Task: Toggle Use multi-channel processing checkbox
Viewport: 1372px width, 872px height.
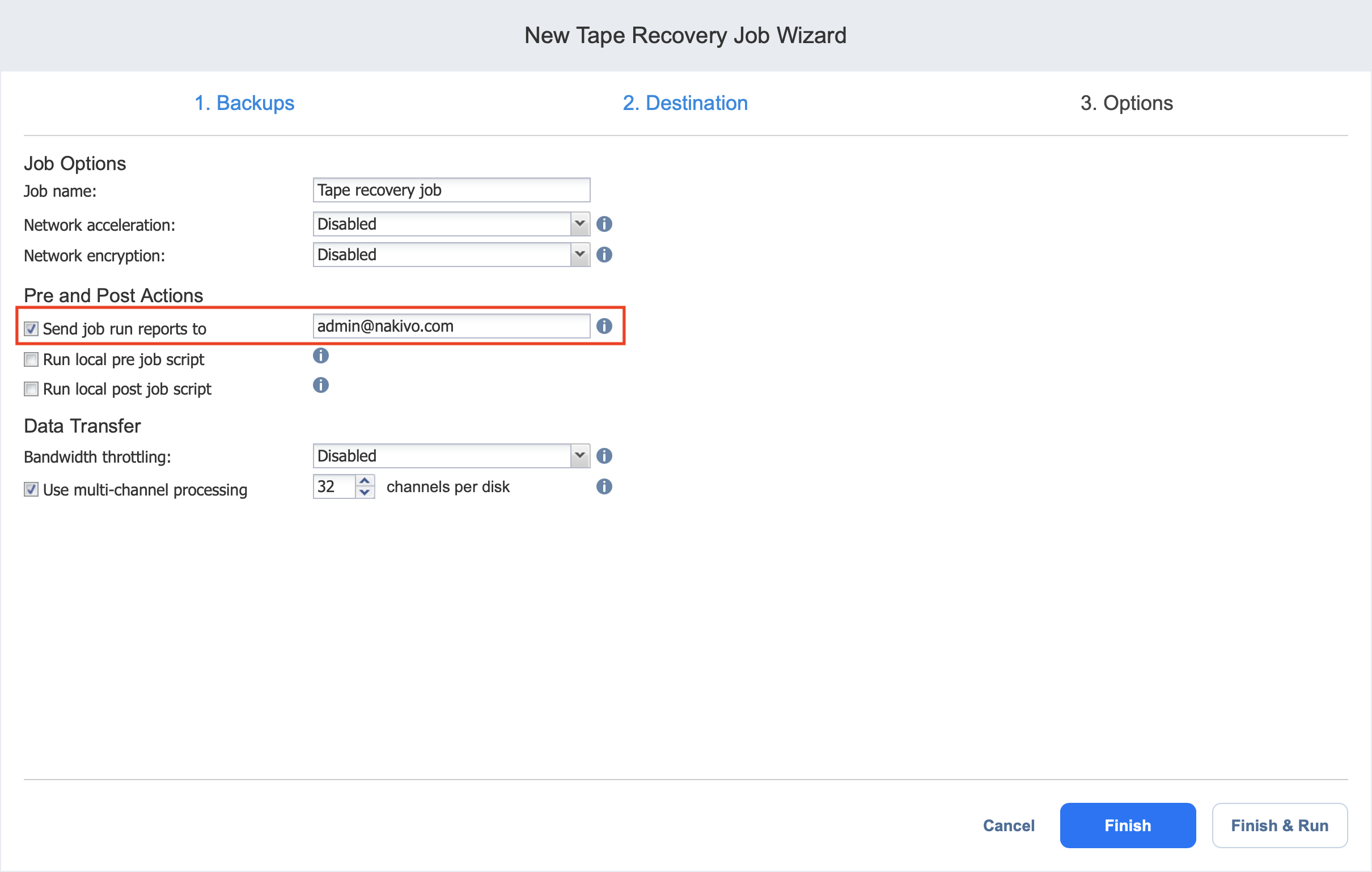Action: point(31,489)
